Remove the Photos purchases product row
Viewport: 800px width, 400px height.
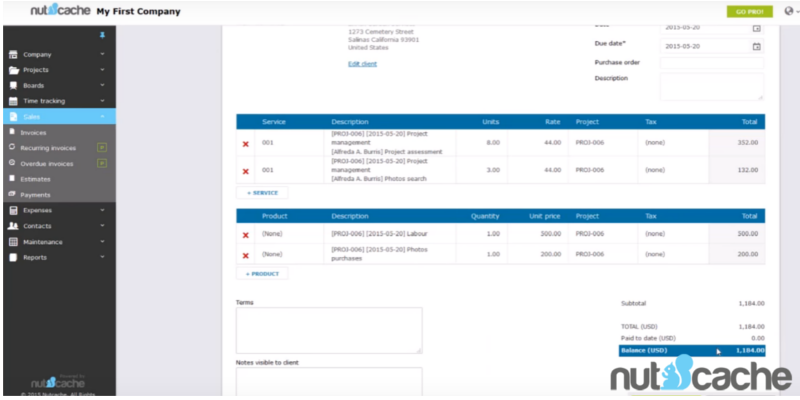(246, 255)
